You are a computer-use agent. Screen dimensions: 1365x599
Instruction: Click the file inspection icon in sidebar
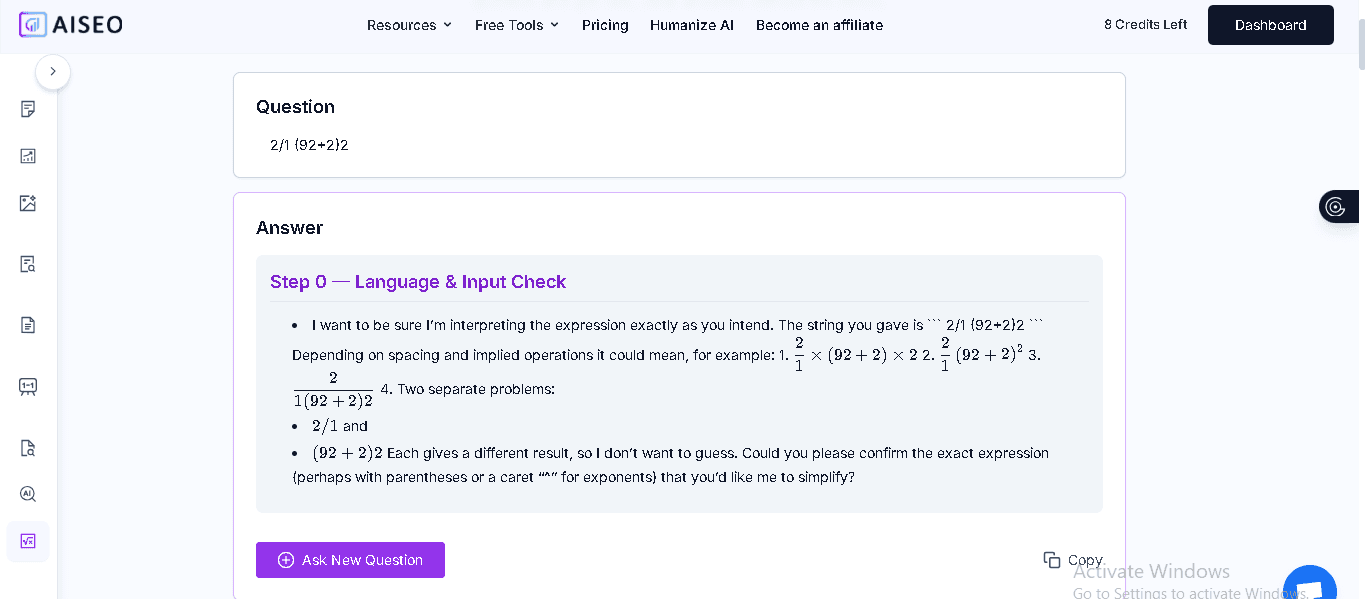28,448
